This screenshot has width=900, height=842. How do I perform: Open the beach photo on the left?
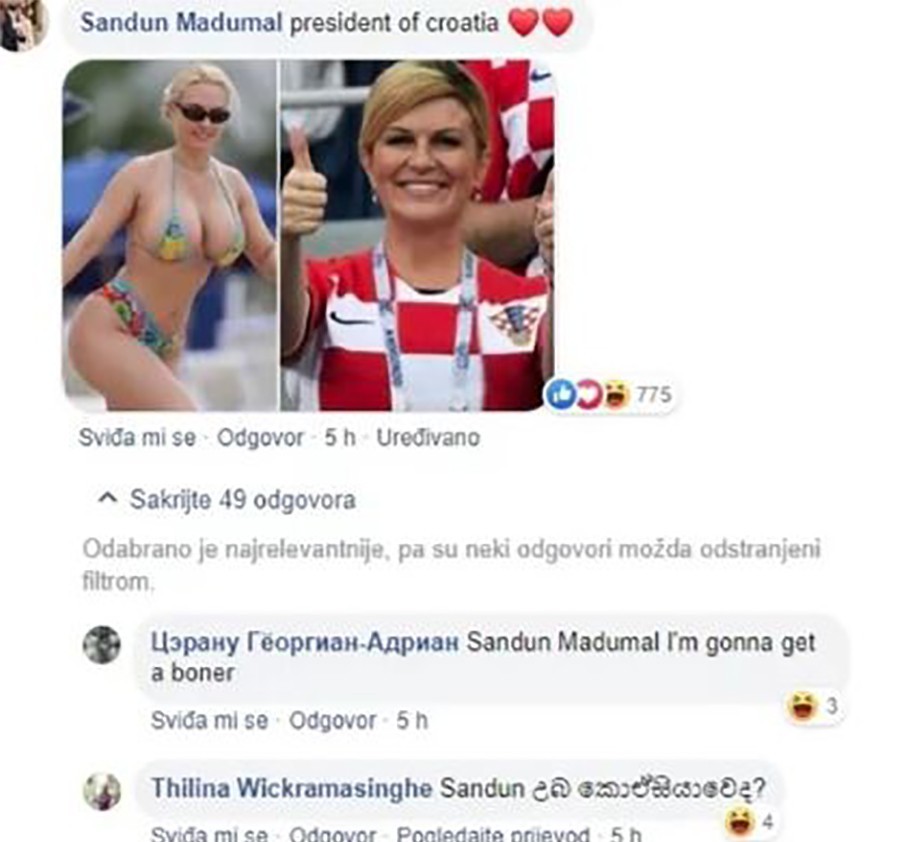(170, 235)
